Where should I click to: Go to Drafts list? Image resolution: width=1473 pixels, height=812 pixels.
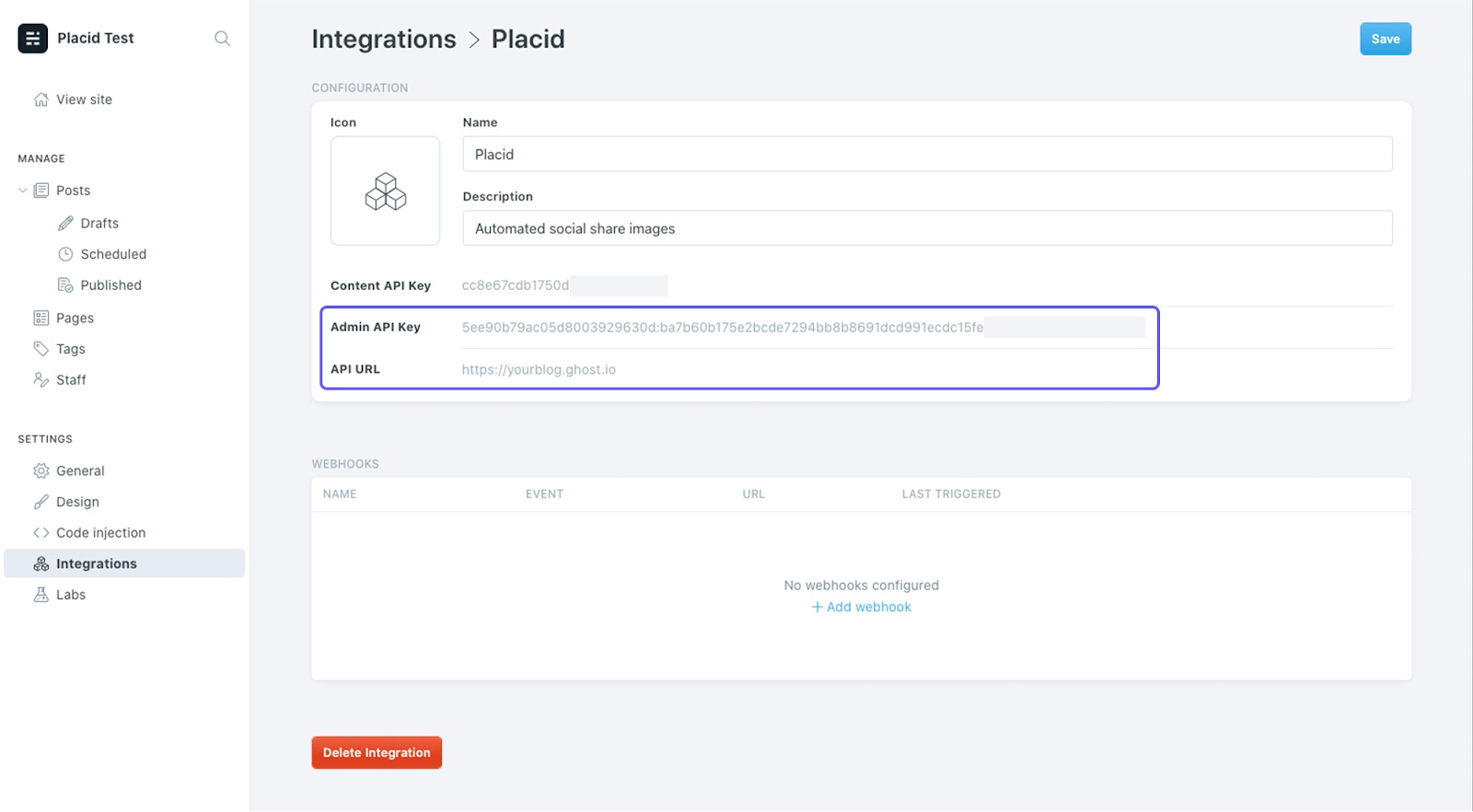(99, 223)
